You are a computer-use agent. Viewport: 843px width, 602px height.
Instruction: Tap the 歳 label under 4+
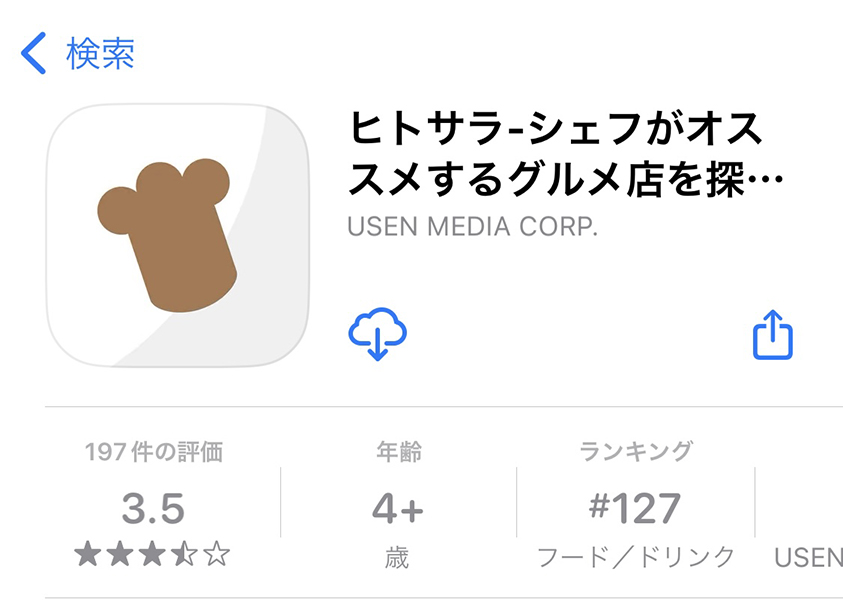coord(397,557)
